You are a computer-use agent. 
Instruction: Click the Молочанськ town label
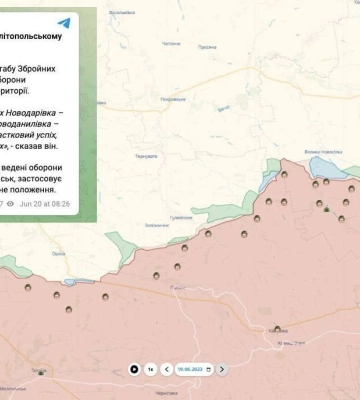pos(13,389)
